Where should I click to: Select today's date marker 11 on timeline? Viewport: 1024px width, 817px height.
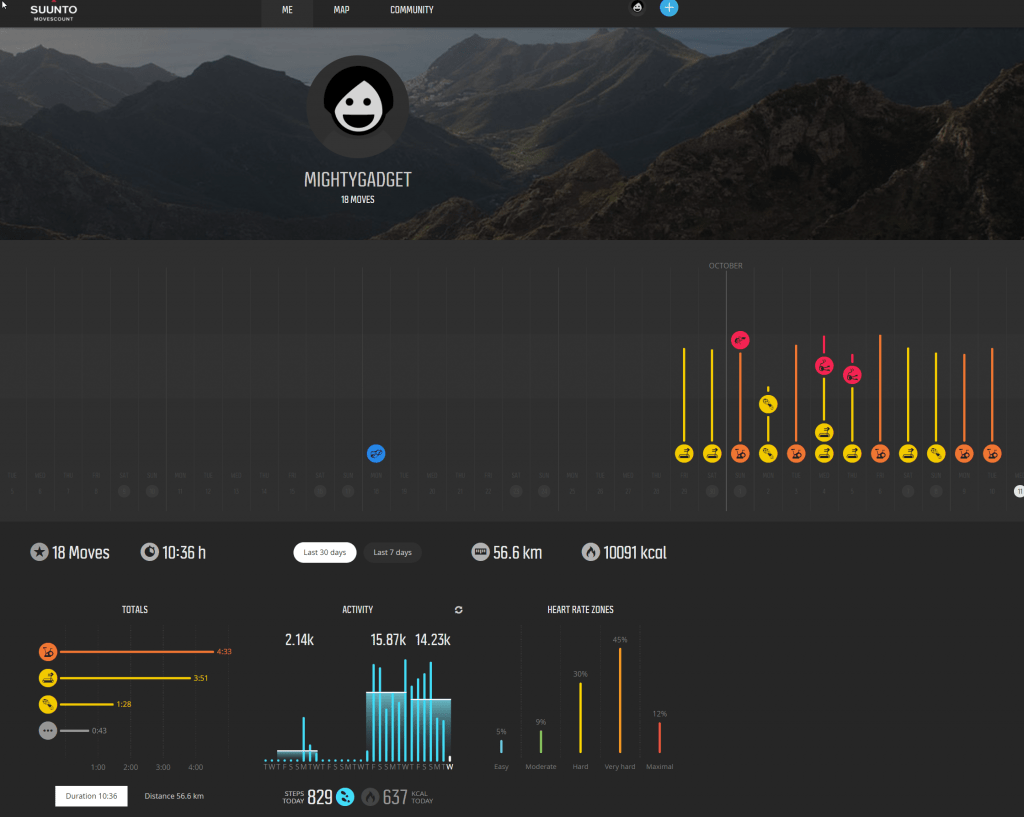(x=1019, y=491)
